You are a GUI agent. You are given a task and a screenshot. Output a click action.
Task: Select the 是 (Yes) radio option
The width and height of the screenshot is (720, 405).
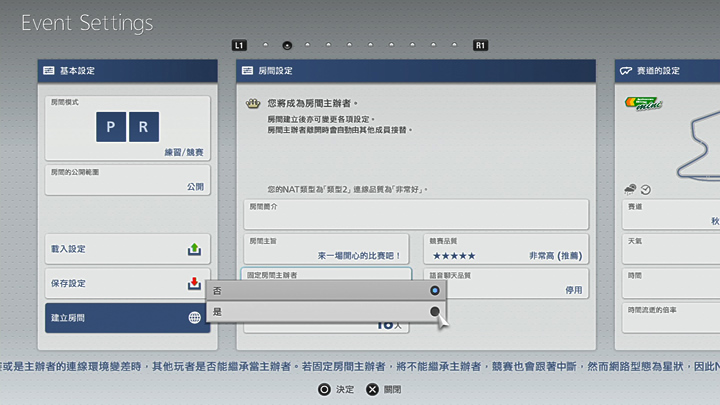tap(434, 312)
